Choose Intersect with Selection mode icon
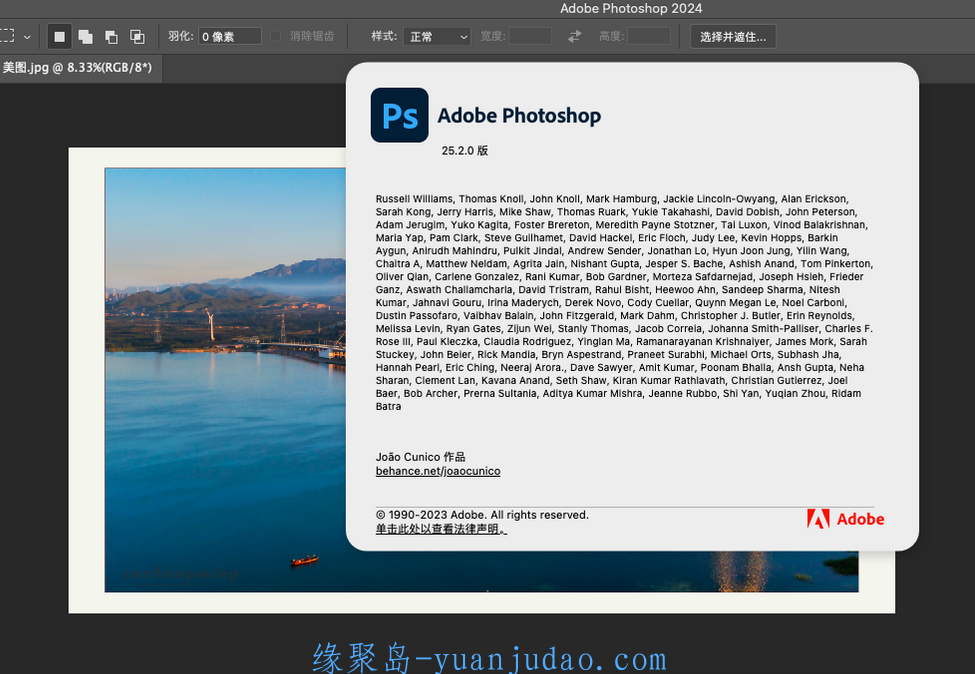 click(137, 37)
